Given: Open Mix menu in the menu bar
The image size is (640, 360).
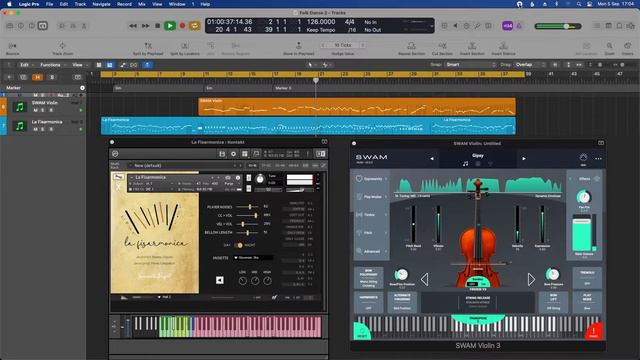Looking at the screenshot, I should [x=142, y=4].
